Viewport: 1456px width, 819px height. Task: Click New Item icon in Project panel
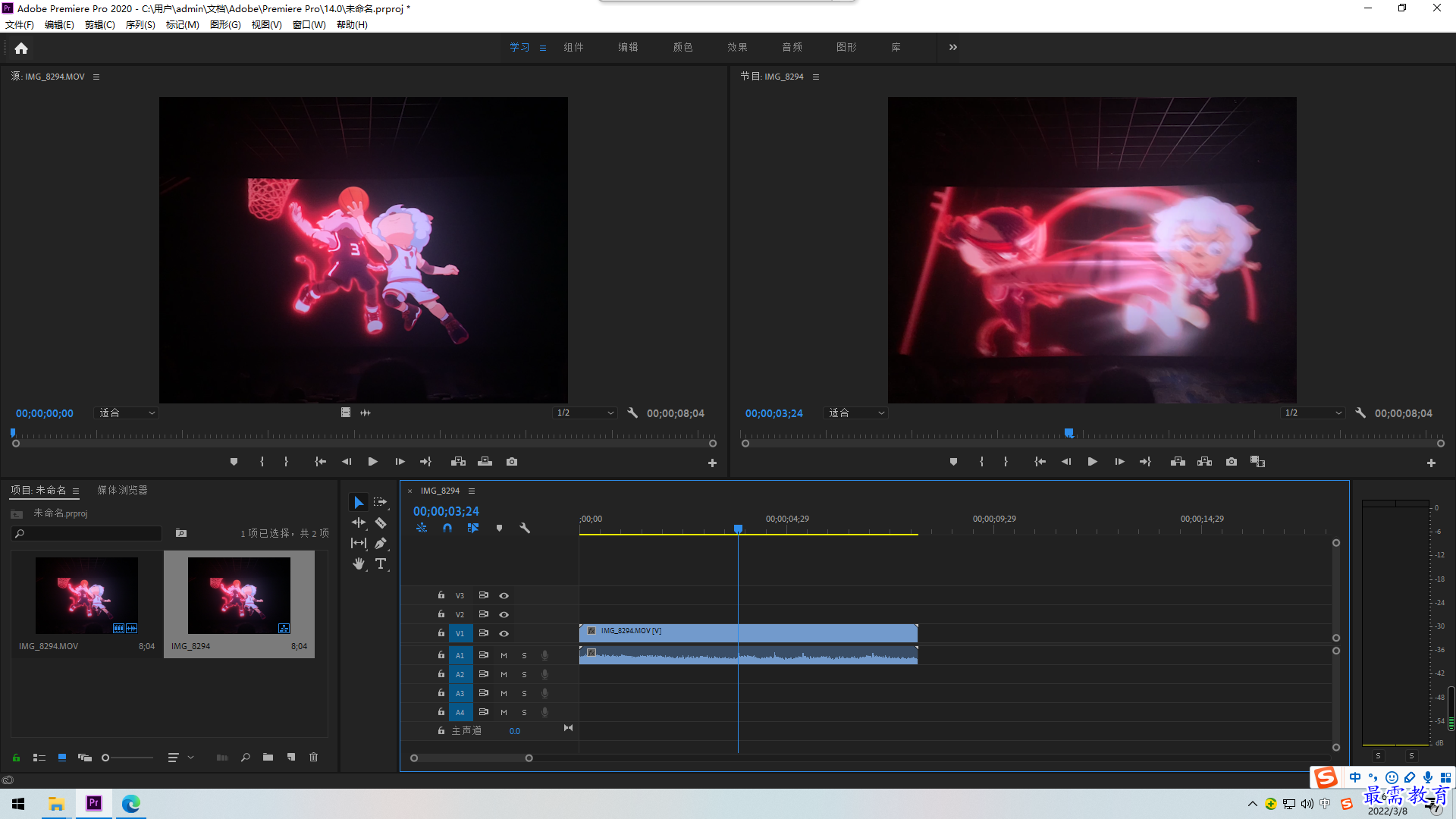(x=291, y=757)
